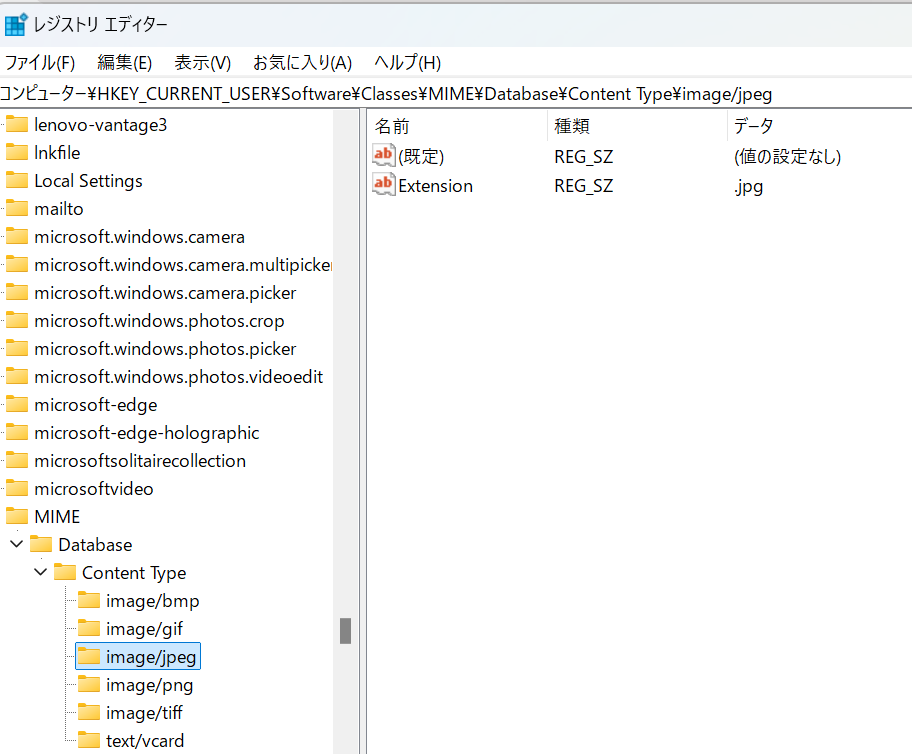
Task: Select the microsoft-edge folder icon
Action: [17, 404]
